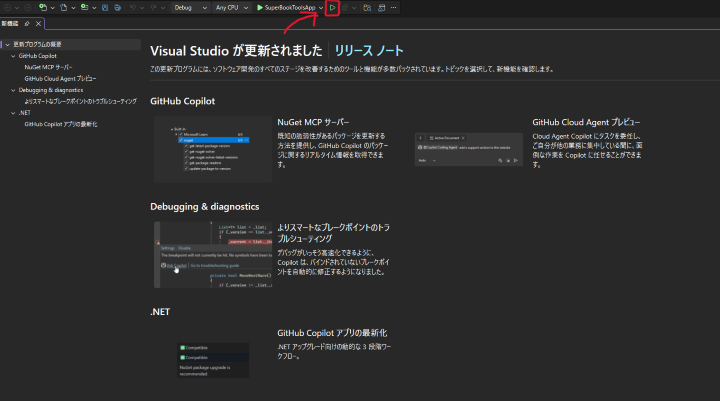Open GitHub Copilot アプリの最新化 card title
The image size is (720, 401).
point(332,333)
